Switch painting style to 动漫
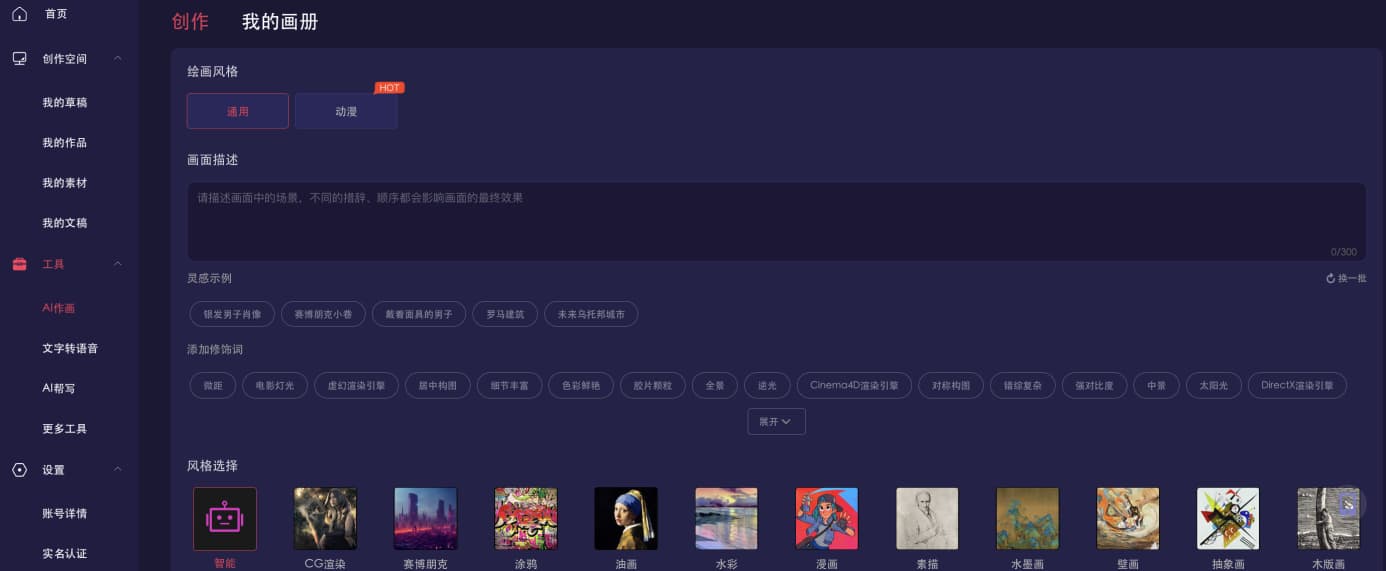The image size is (1386, 571). pyautogui.click(x=346, y=111)
